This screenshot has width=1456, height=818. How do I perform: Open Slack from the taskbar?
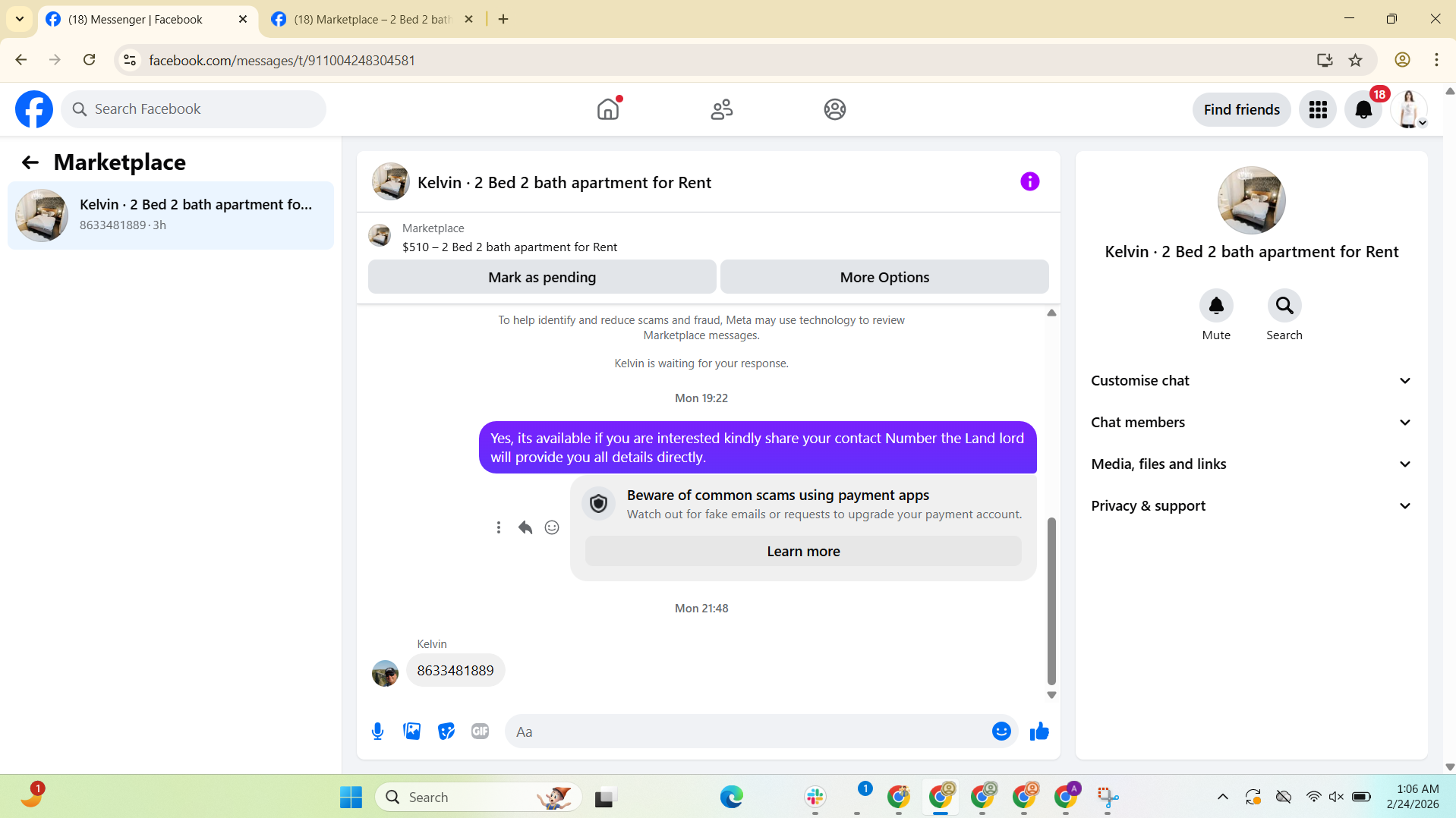click(x=815, y=797)
